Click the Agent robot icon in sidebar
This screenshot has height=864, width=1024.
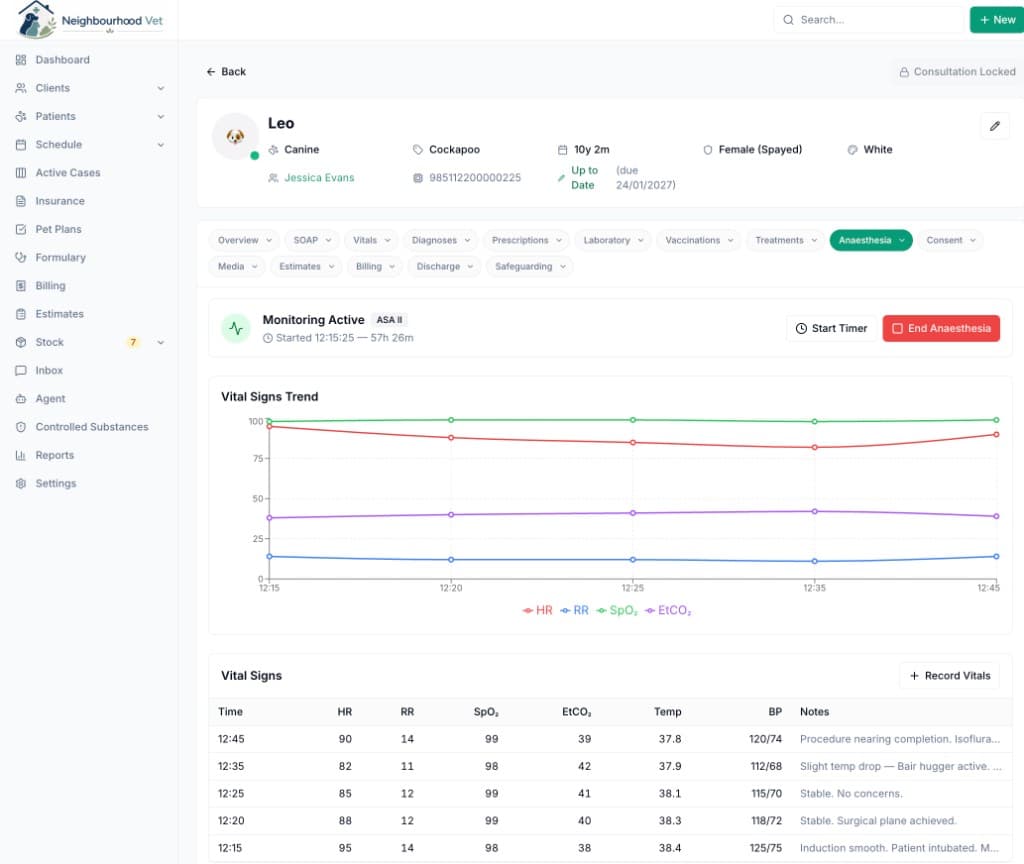coord(21,398)
